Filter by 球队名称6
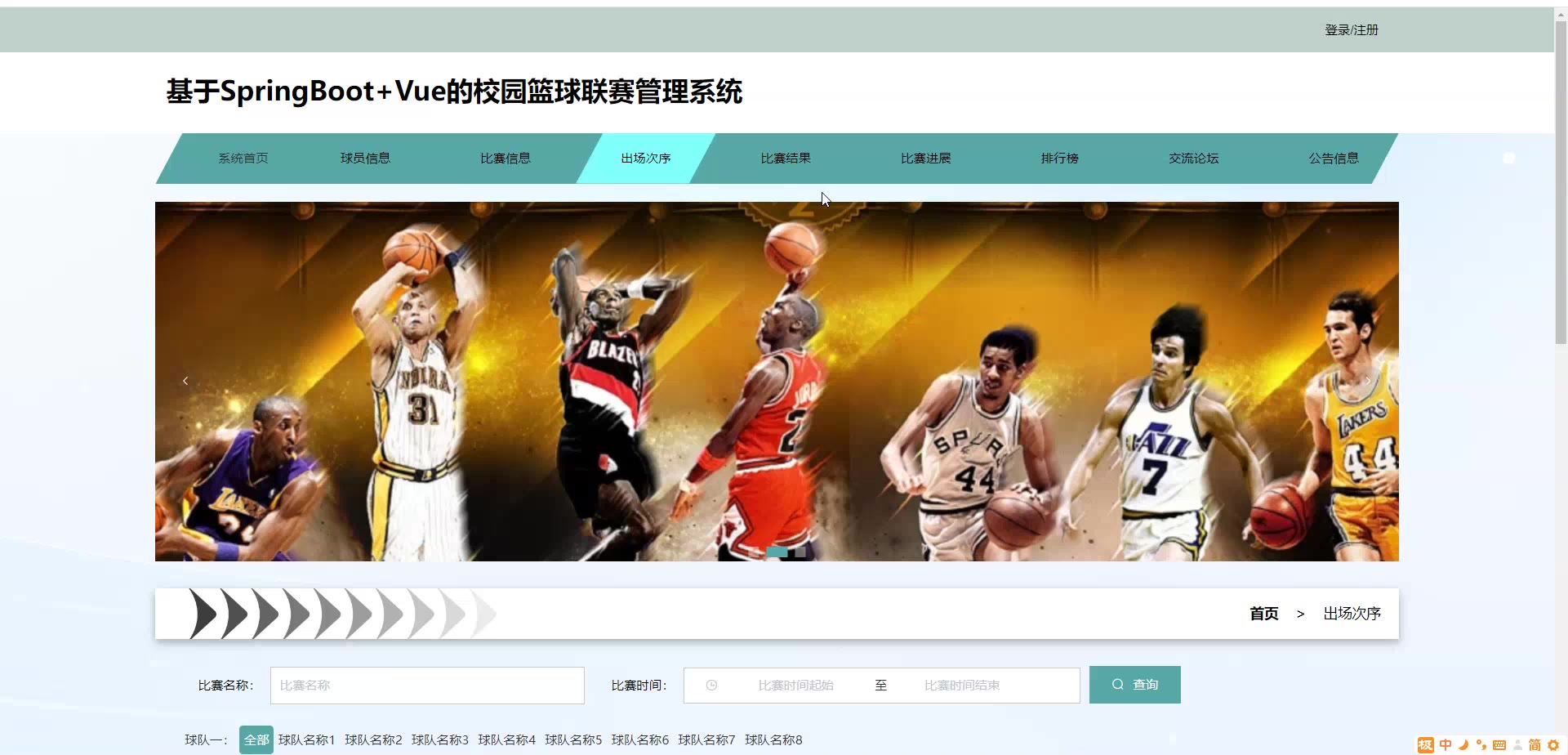1568x755 pixels. [640, 740]
